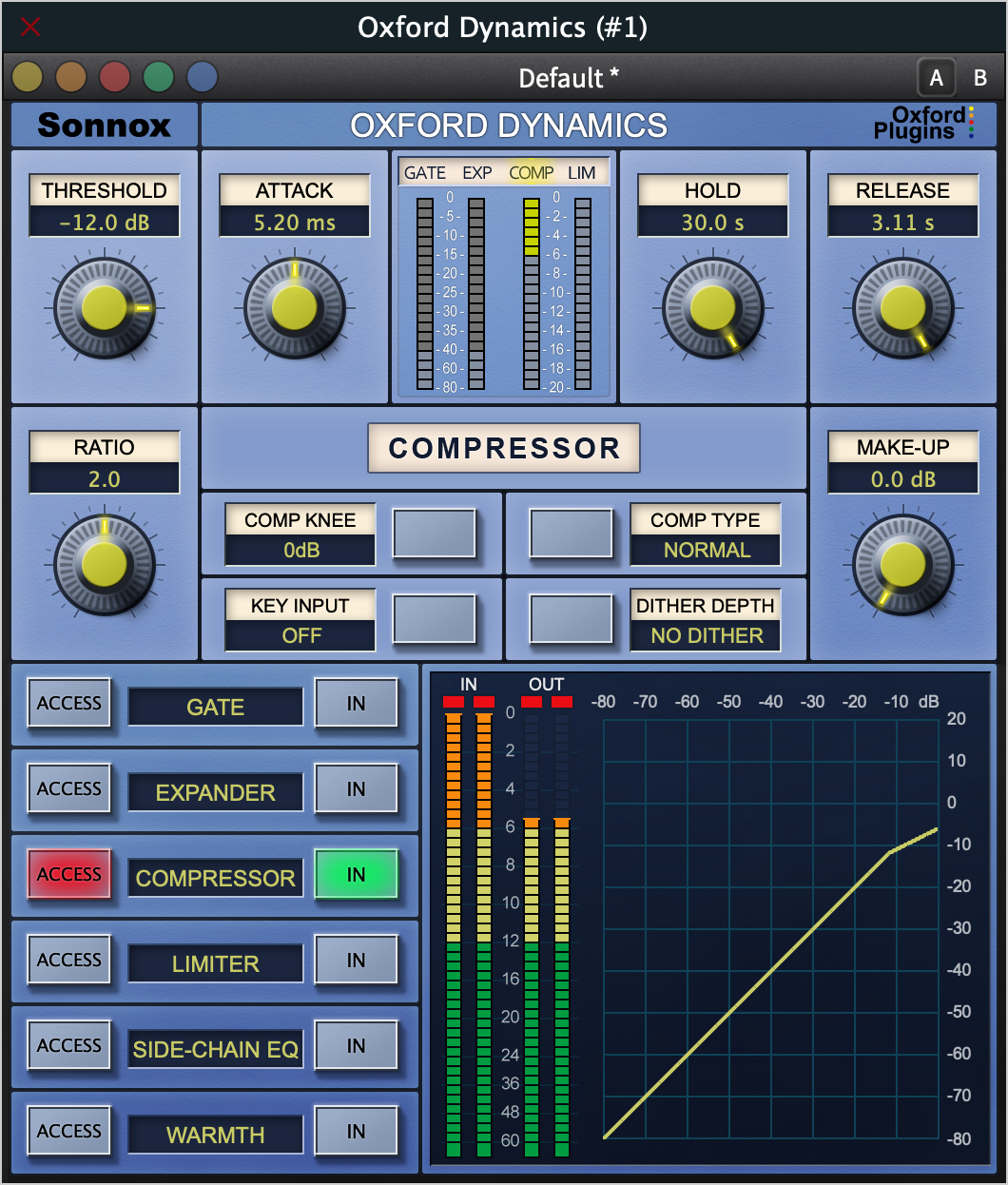Close the plugin with red X
This screenshot has height=1185, width=1008.
tap(30, 27)
